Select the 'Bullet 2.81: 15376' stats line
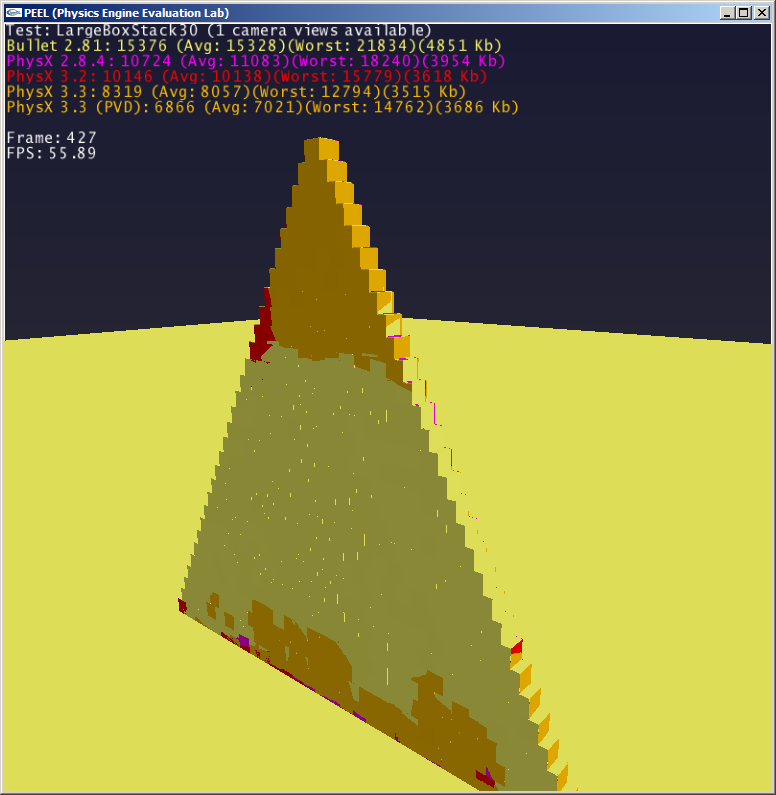This screenshot has width=776, height=795. [x=254, y=46]
